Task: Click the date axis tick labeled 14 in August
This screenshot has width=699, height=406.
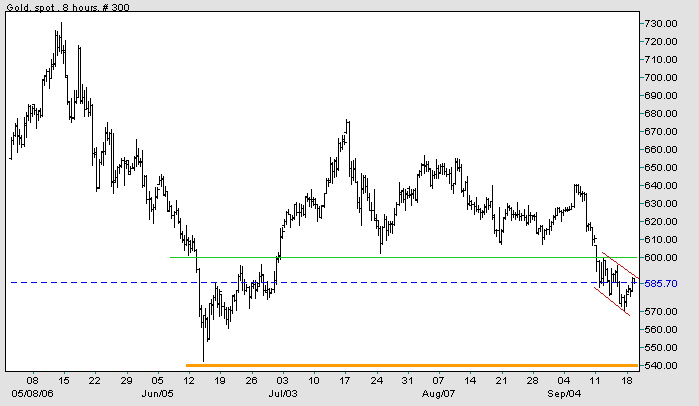Action: [x=470, y=381]
